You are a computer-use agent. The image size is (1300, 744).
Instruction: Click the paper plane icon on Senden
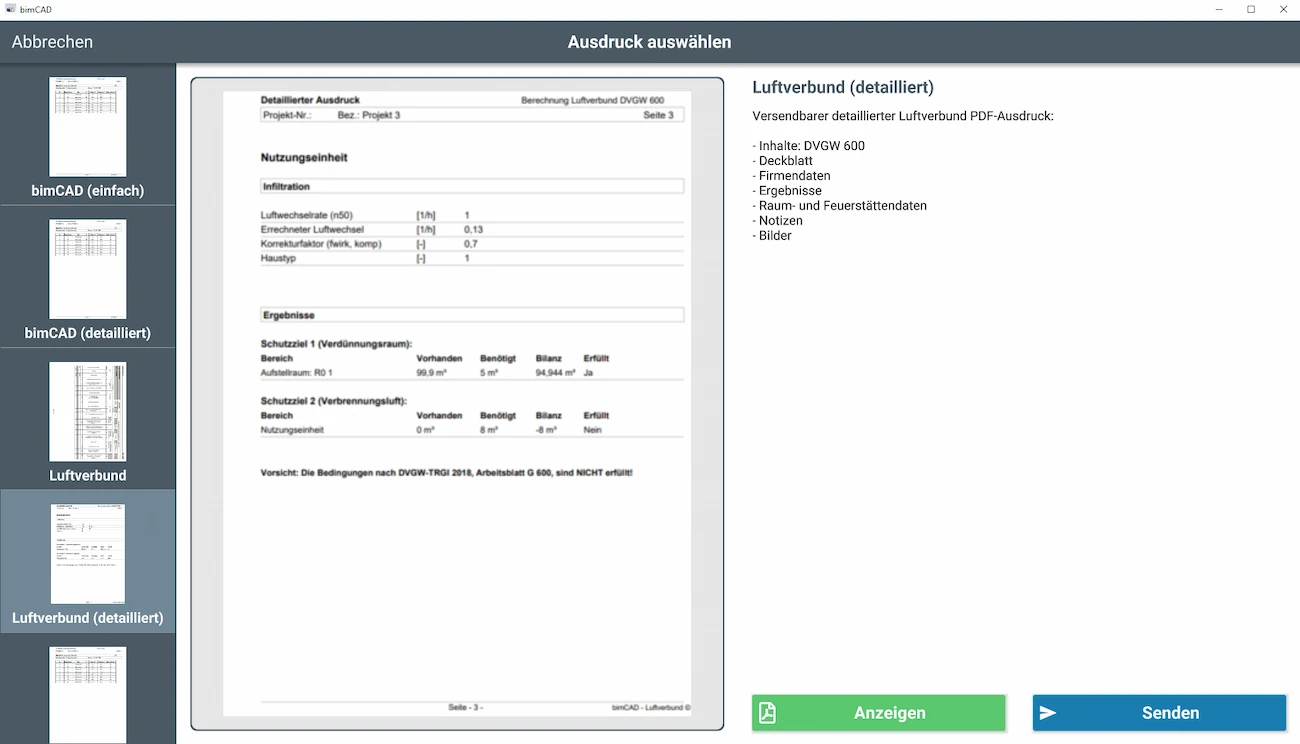pyautogui.click(x=1048, y=713)
